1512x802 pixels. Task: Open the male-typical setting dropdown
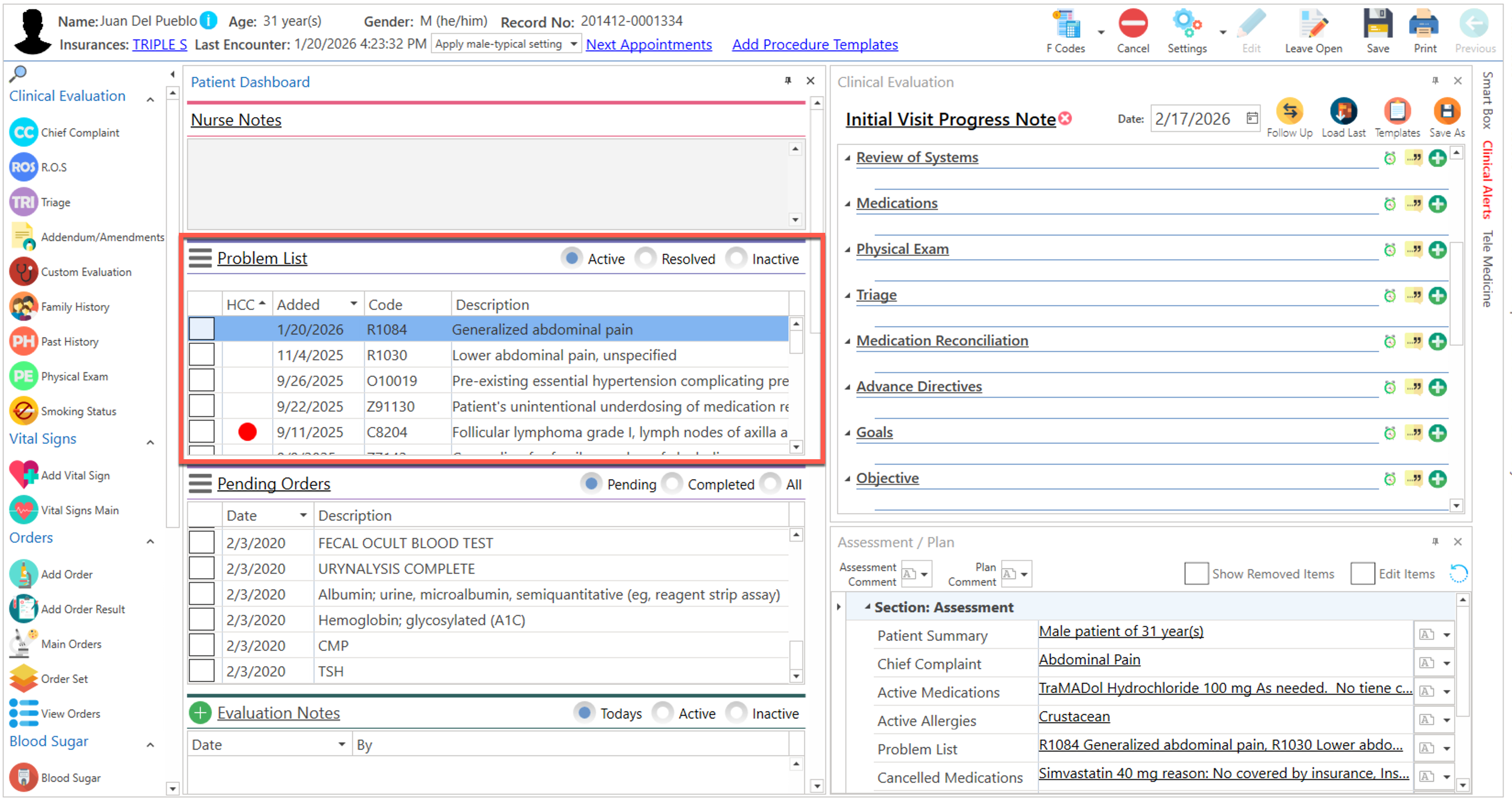(x=573, y=44)
